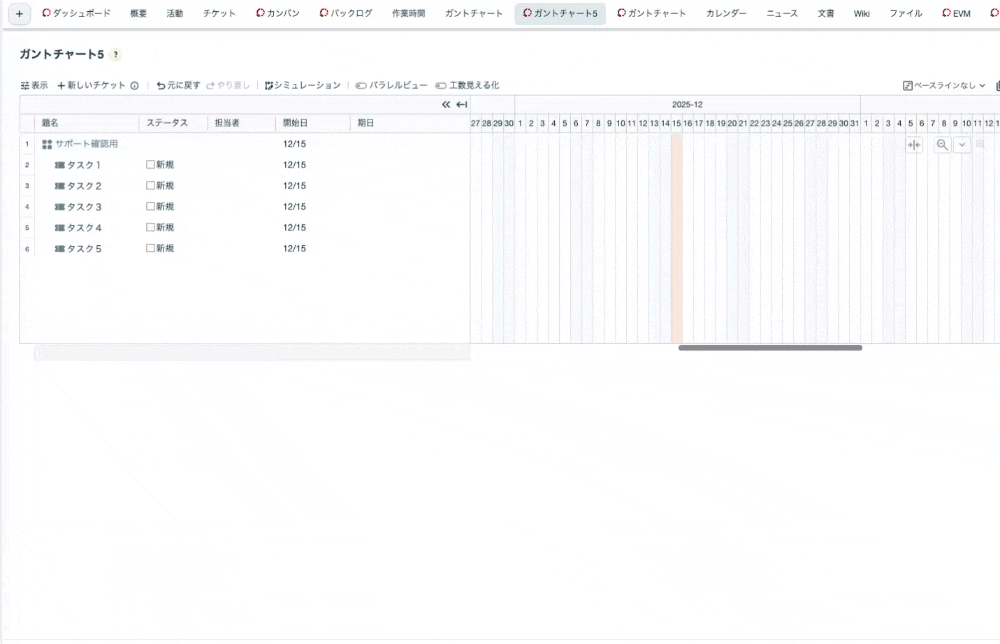Open the 表示 display options menu
This screenshot has width=1000, height=644.
coord(34,86)
